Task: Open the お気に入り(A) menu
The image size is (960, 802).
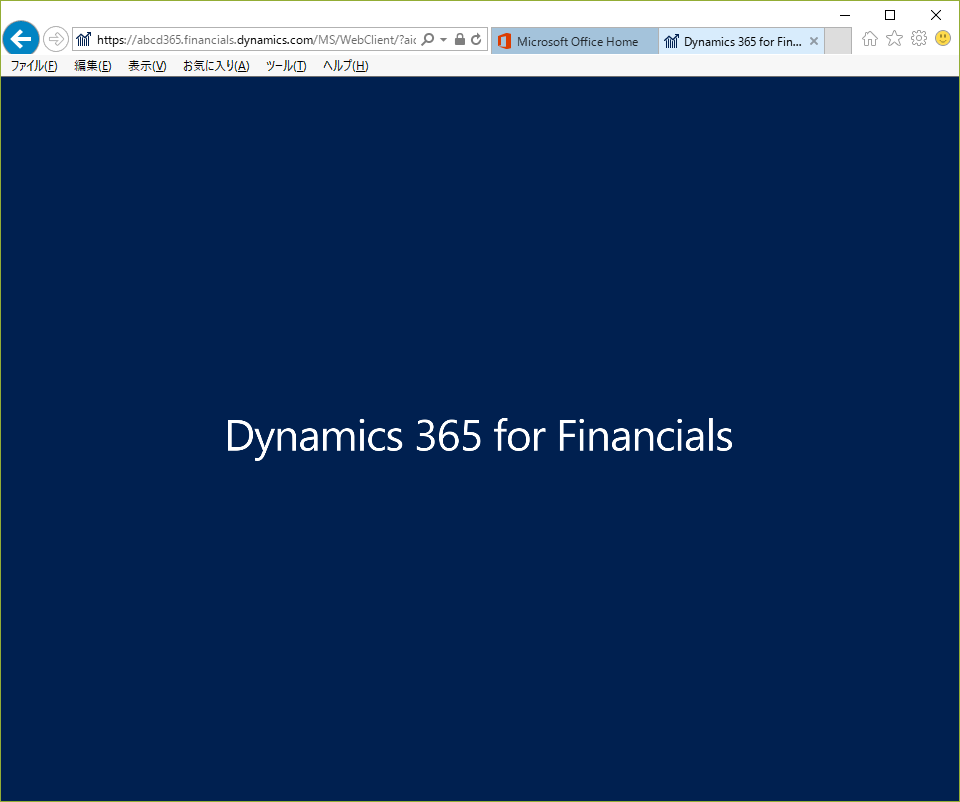Action: (x=216, y=66)
